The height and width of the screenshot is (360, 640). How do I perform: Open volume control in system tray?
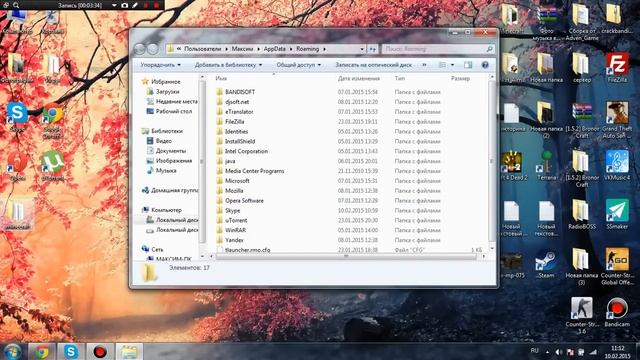point(559,352)
